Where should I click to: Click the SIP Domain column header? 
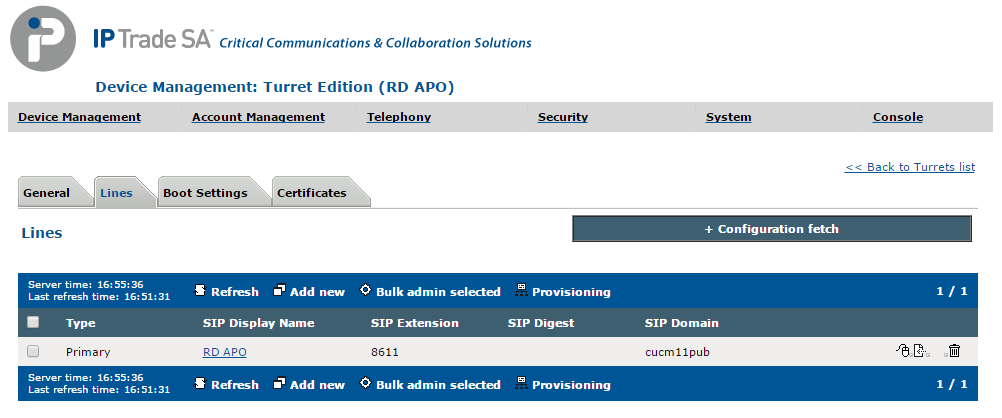(x=681, y=323)
